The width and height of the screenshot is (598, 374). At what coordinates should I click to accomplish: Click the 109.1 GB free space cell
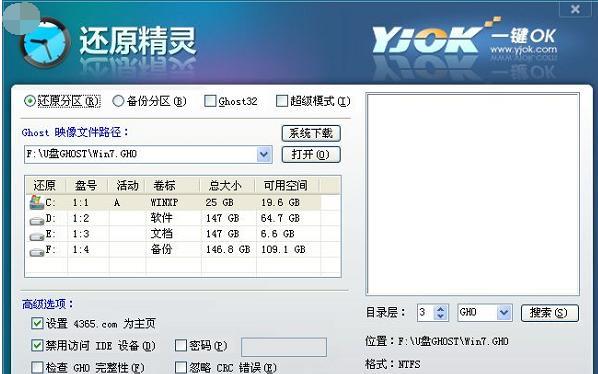pyautogui.click(x=283, y=249)
